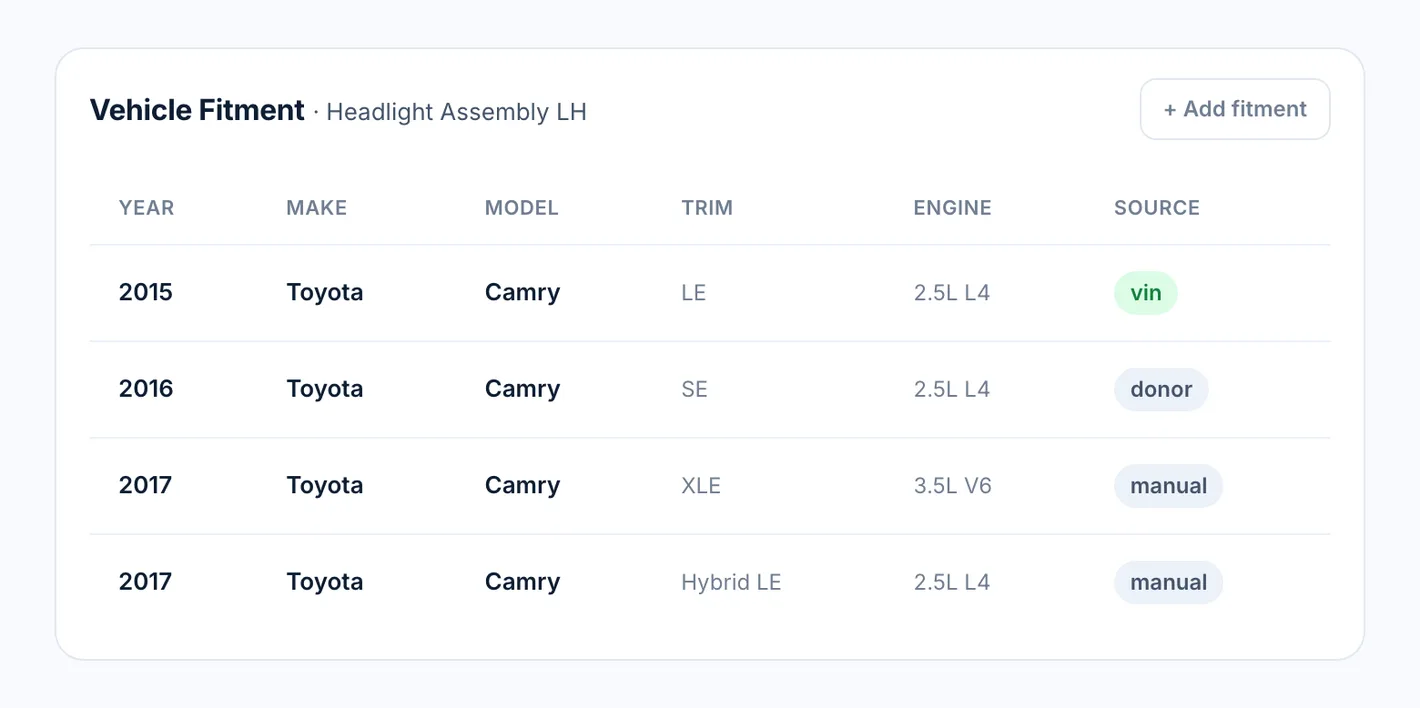The image size is (1420, 708).
Task: Click the Vehicle Fitment heading
Action: 197,110
